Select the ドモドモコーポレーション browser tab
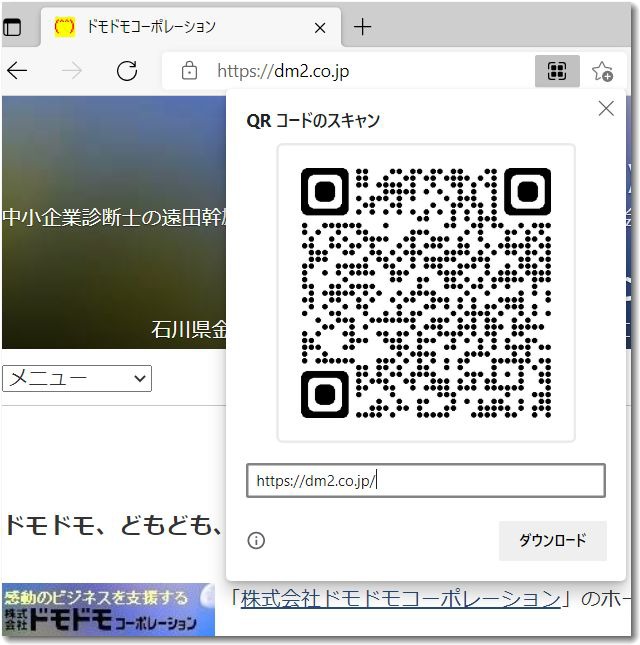 point(191,27)
